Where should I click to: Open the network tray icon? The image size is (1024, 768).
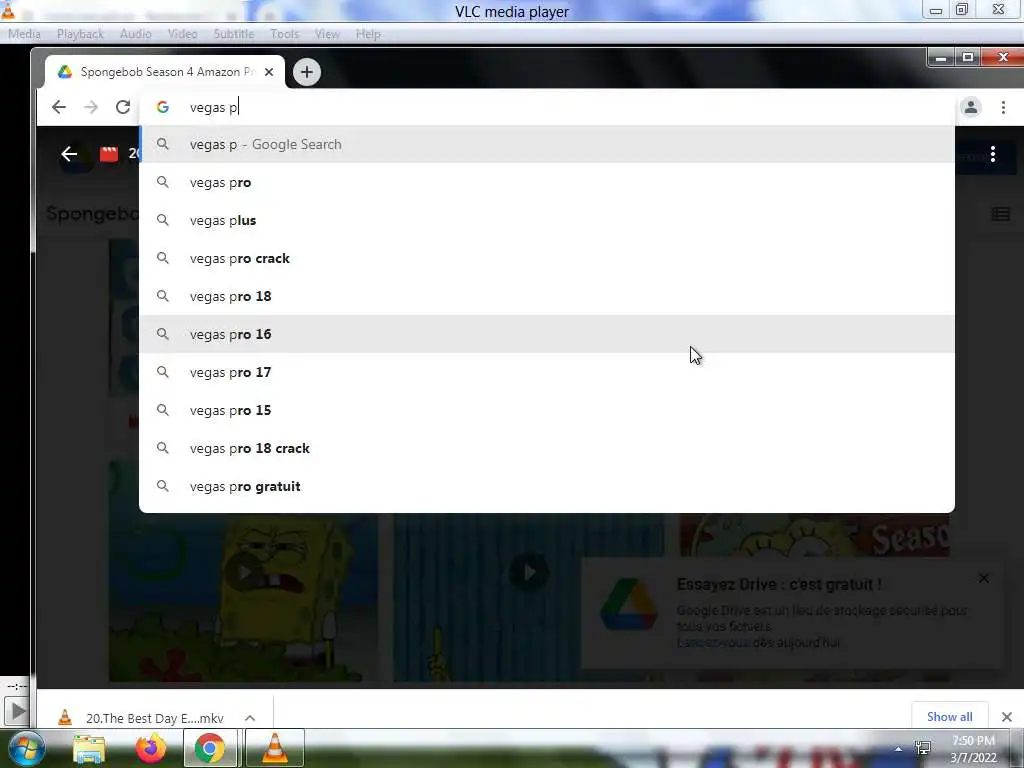tap(923, 748)
